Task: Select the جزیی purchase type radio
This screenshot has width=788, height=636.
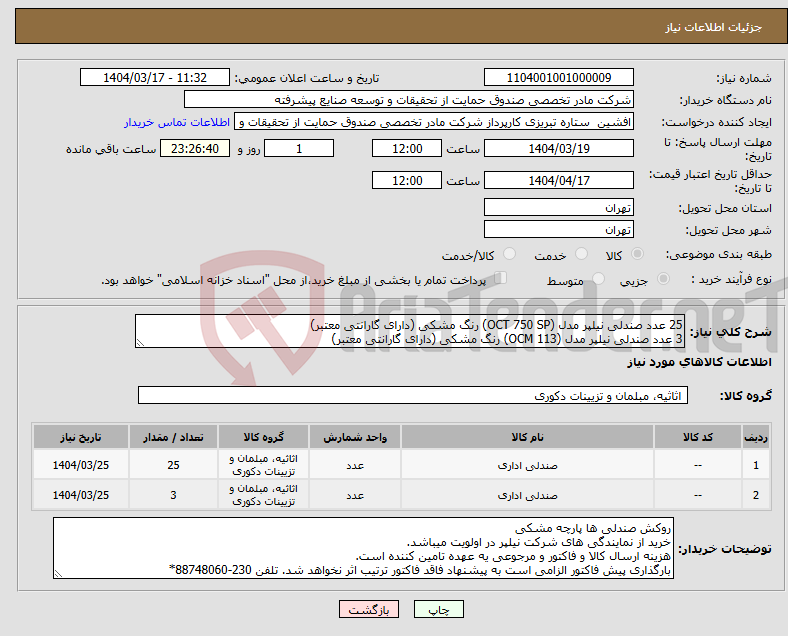Action: [x=663, y=278]
